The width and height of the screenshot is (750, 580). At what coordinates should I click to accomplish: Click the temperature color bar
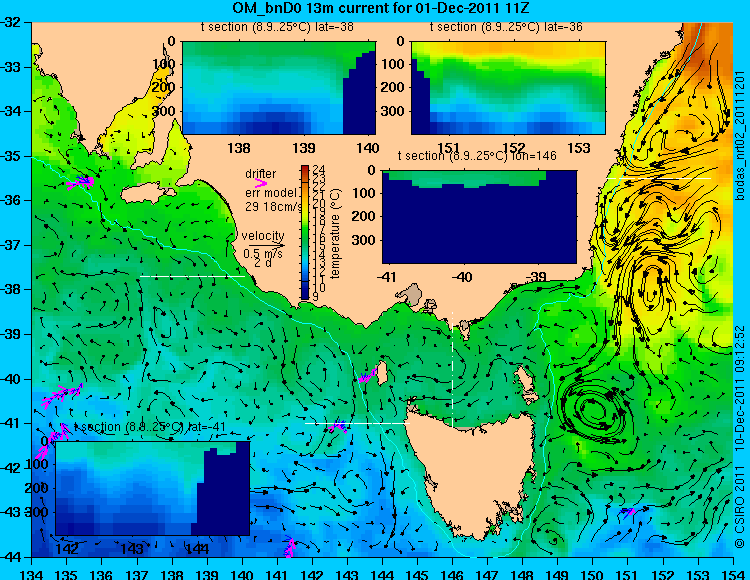(305, 232)
